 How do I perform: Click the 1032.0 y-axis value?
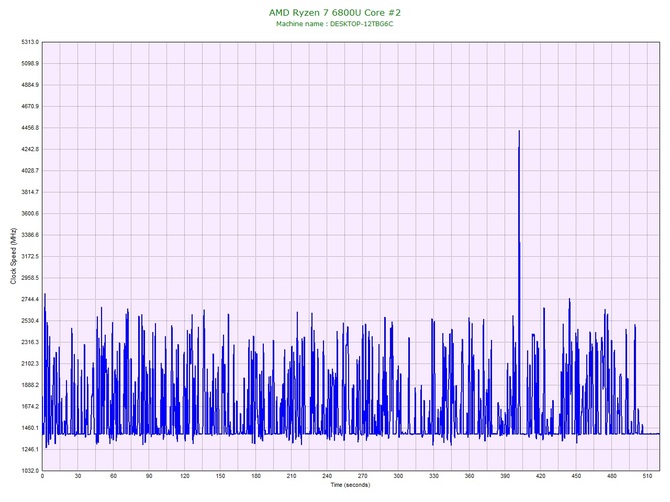pos(30,471)
